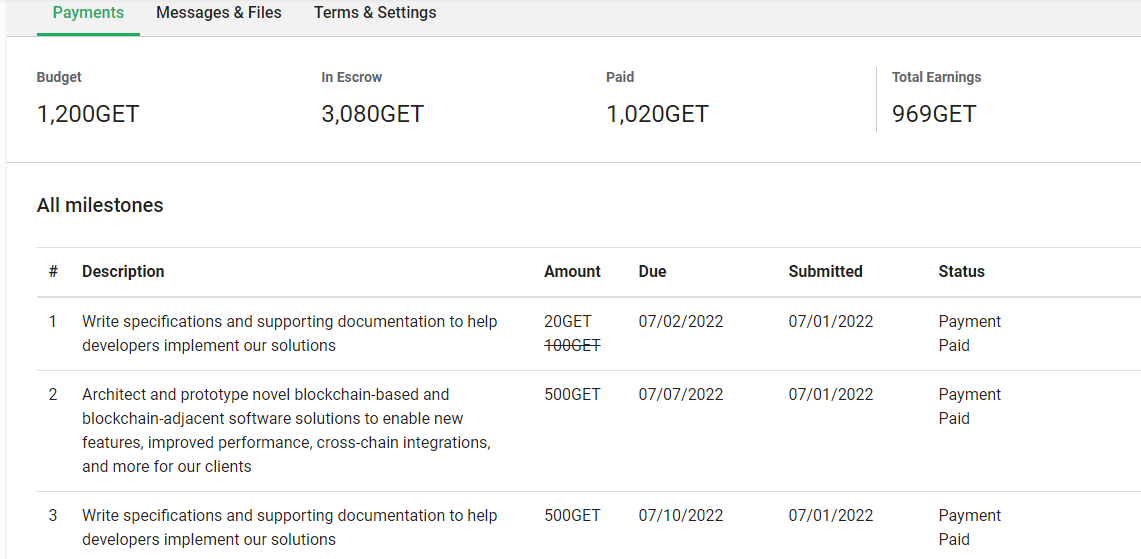Click the Due column header
The height and width of the screenshot is (559, 1141).
652,271
